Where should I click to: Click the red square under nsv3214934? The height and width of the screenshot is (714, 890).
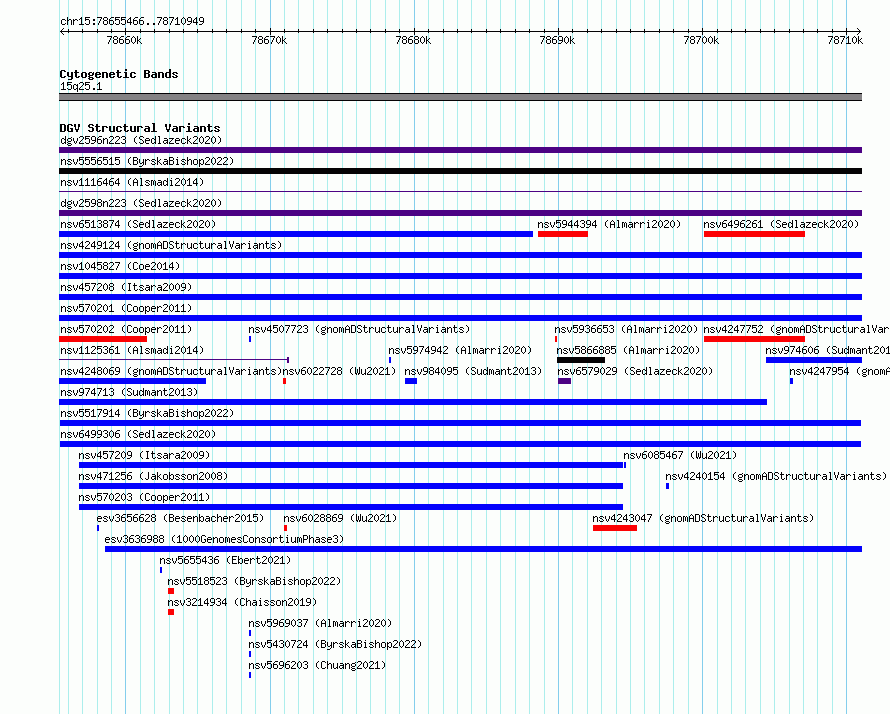[x=171, y=612]
